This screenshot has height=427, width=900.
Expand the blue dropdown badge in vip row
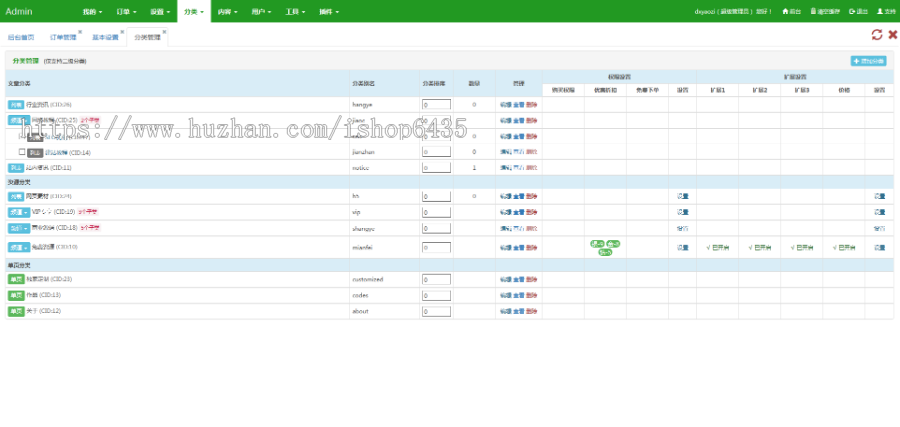19,212
